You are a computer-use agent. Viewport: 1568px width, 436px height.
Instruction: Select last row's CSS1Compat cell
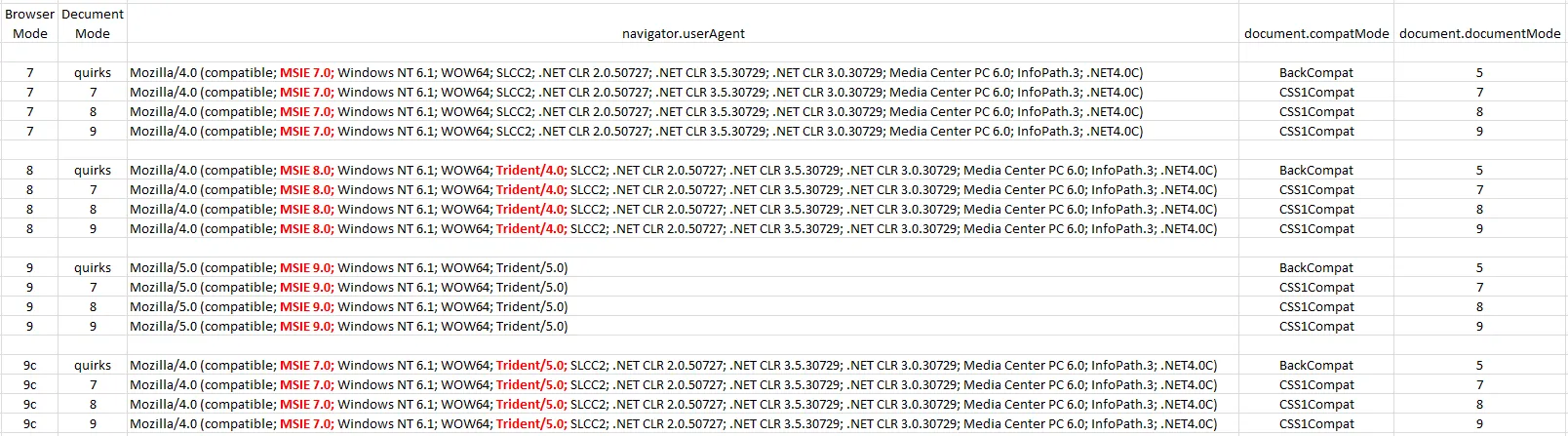pyautogui.click(x=1316, y=423)
